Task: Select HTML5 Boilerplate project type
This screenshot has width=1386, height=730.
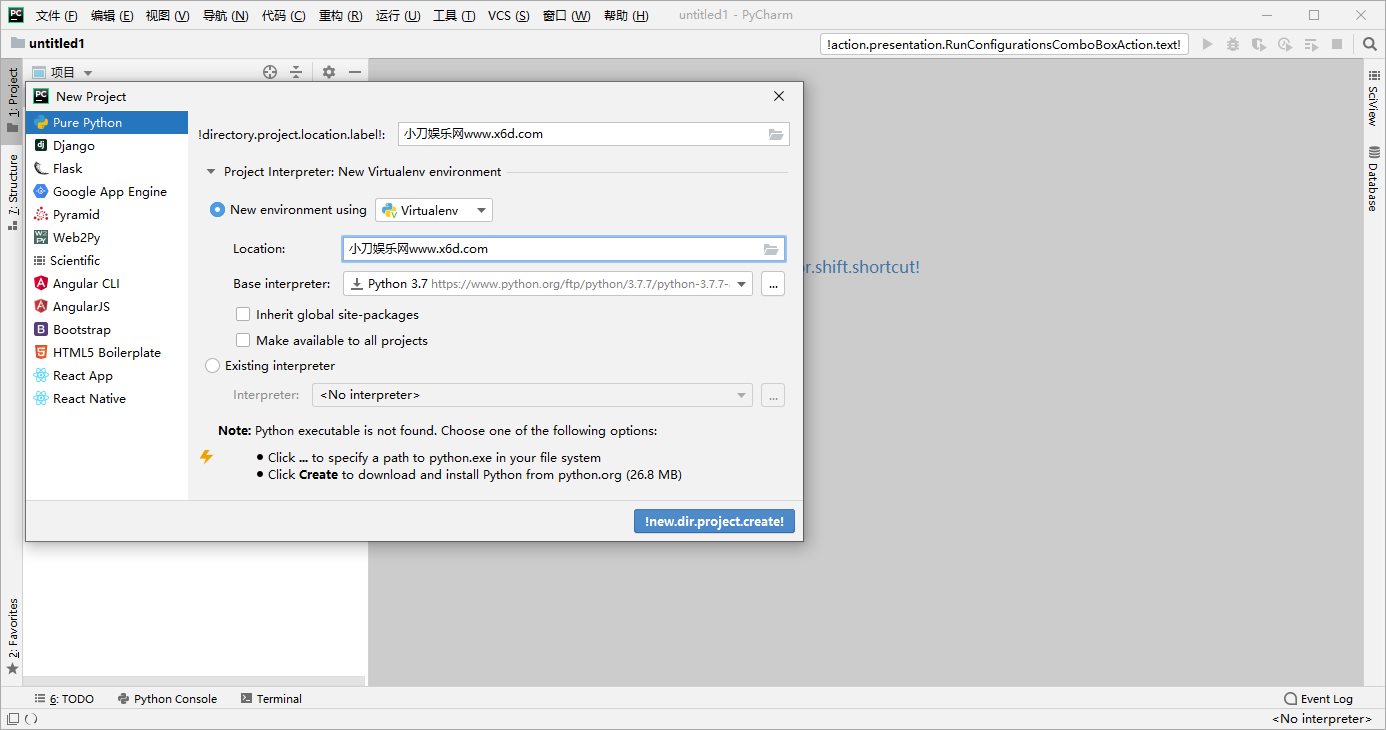Action: [x=107, y=353]
